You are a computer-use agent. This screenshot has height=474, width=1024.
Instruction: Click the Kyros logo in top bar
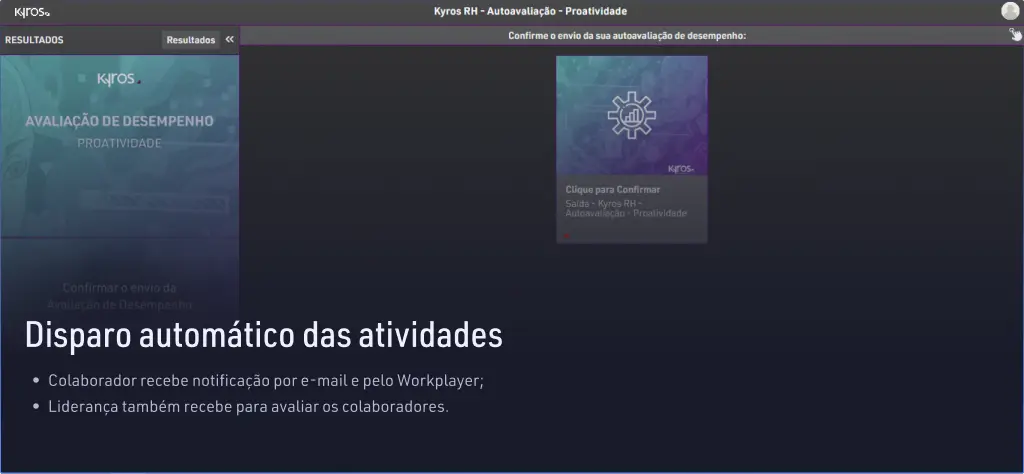(x=32, y=12)
